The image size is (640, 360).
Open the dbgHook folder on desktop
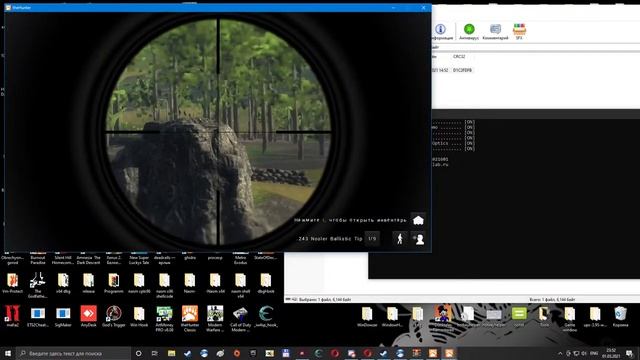[x=266, y=283]
